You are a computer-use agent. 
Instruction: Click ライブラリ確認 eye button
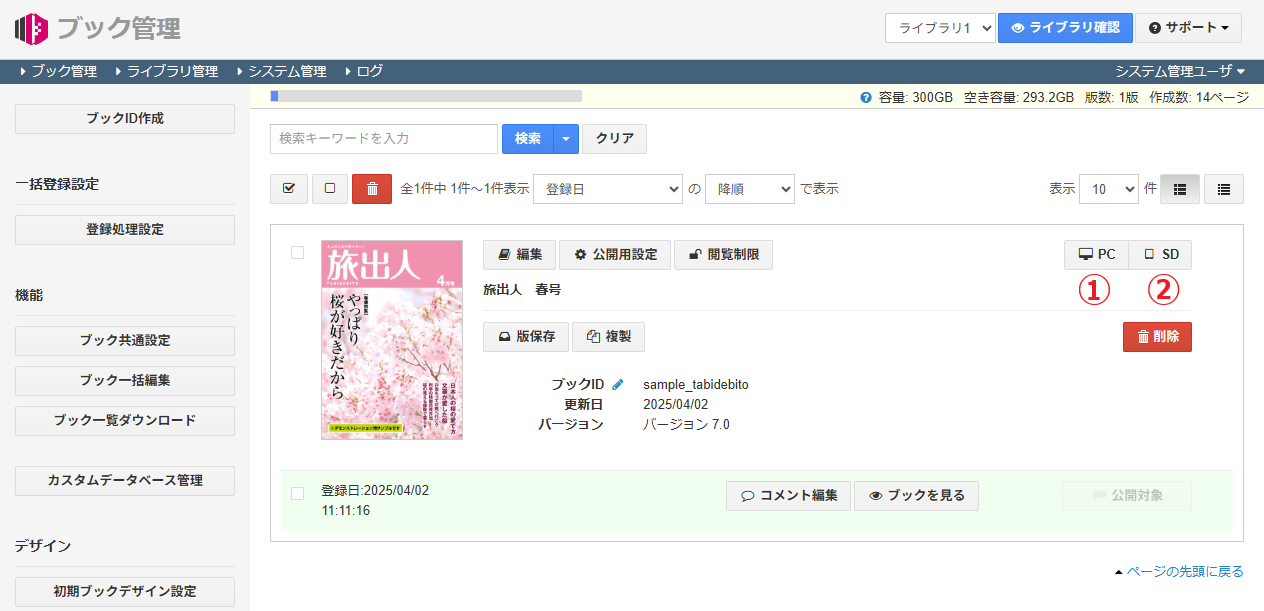pos(1065,28)
